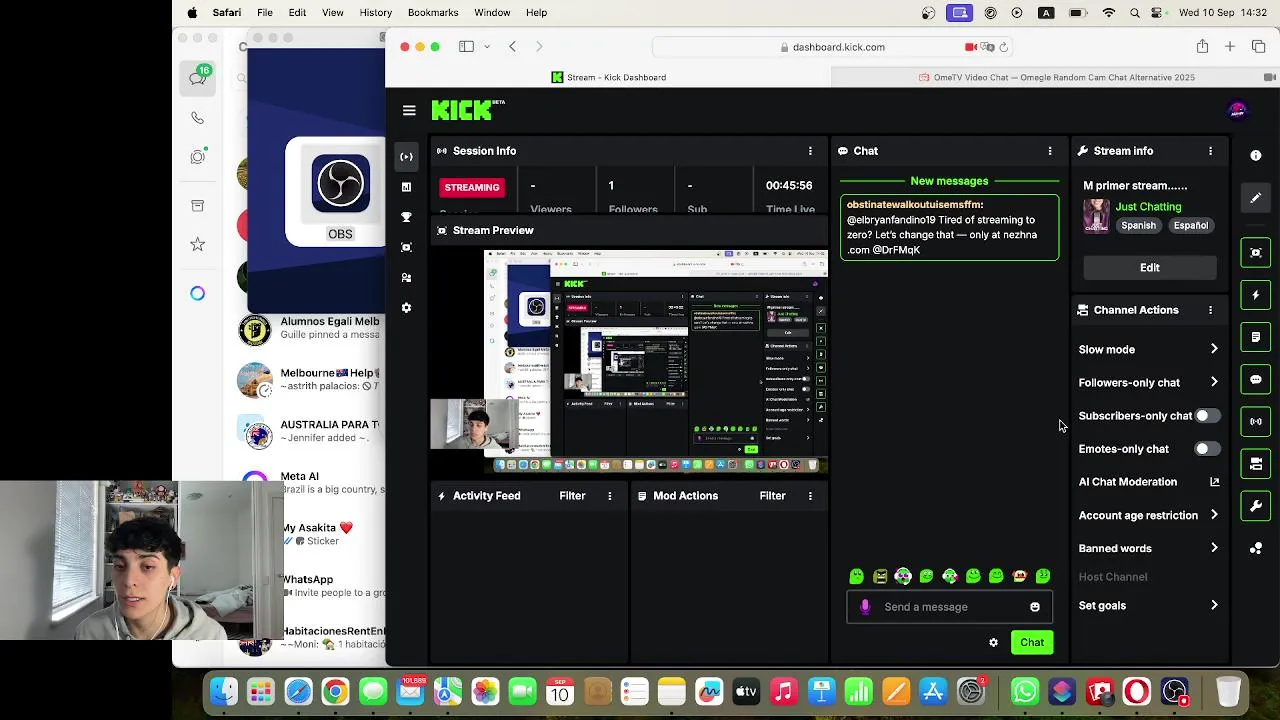The width and height of the screenshot is (1280, 720).
Task: Toggle the notes widget icon in right toolbar
Action: click(1256, 338)
